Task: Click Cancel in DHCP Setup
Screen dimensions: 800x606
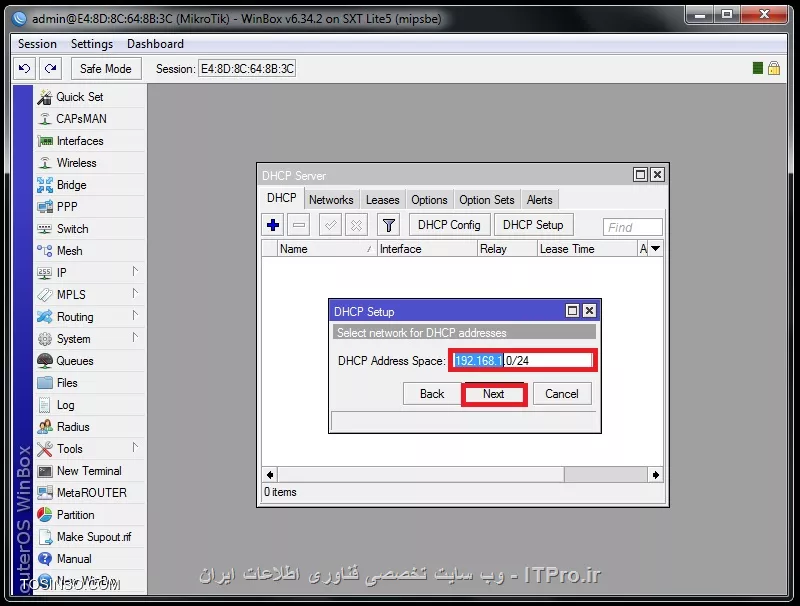Action: click(562, 394)
